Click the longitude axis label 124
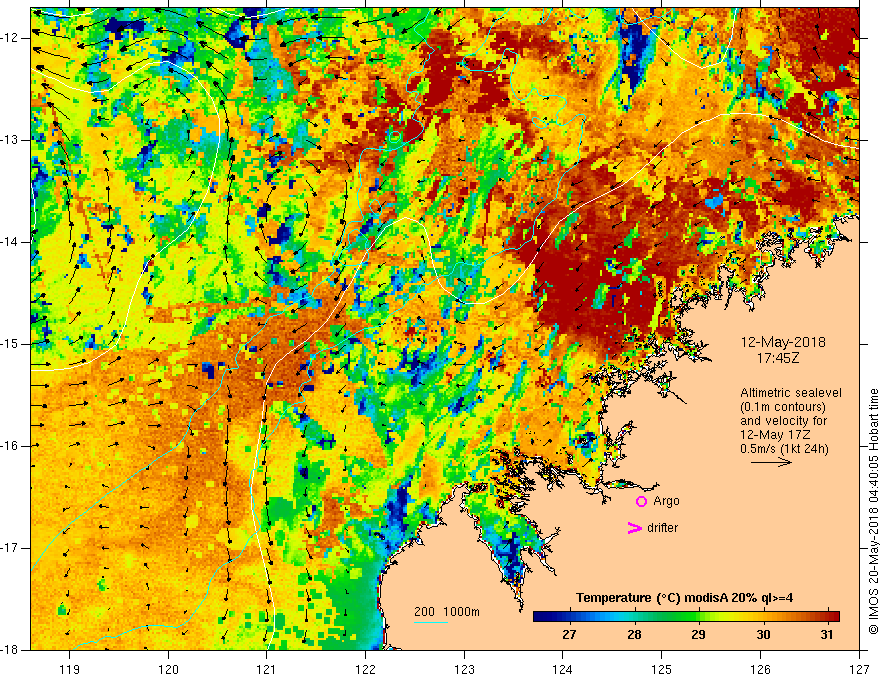 tap(563, 669)
